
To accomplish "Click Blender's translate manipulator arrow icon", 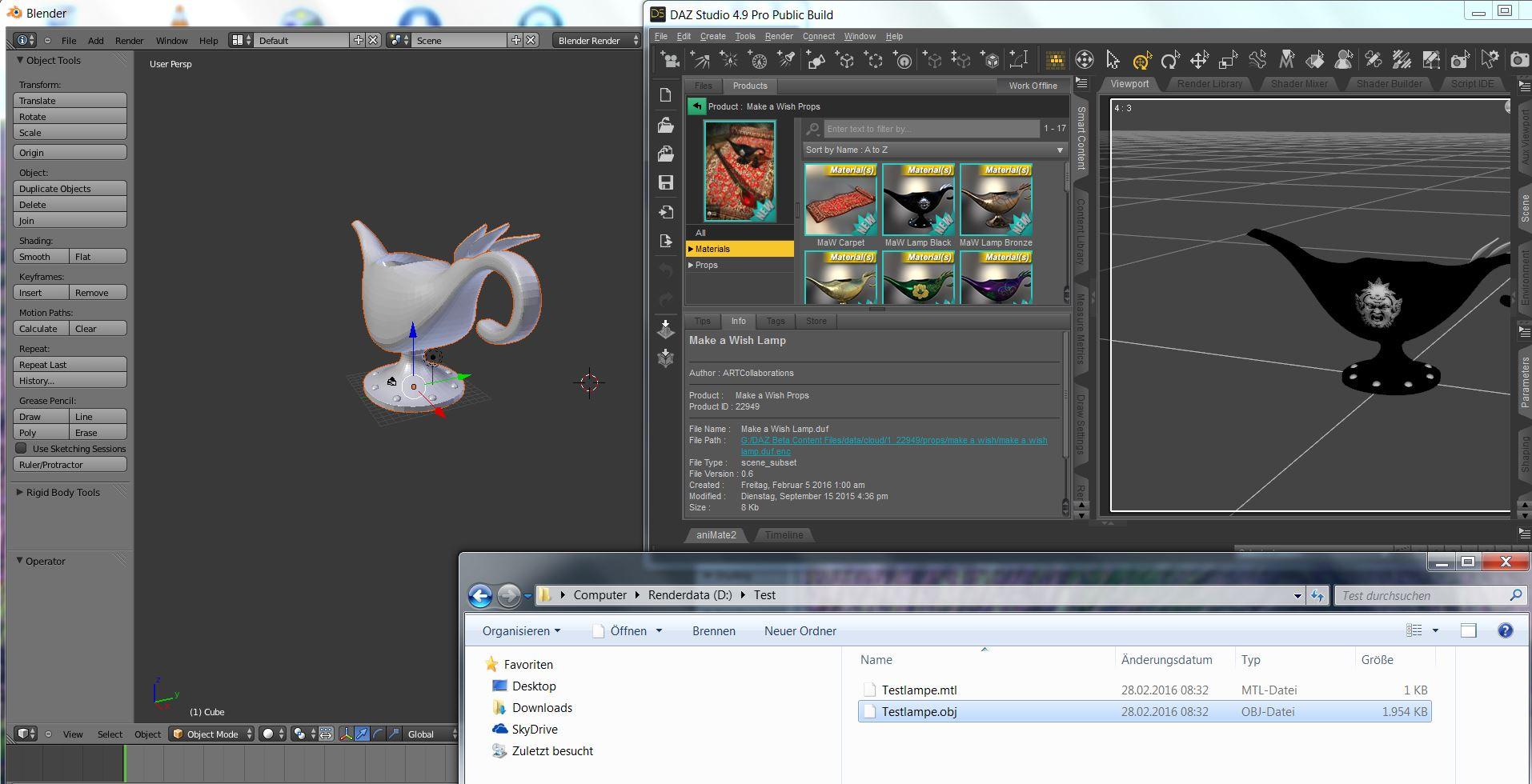I will pyautogui.click(x=362, y=734).
